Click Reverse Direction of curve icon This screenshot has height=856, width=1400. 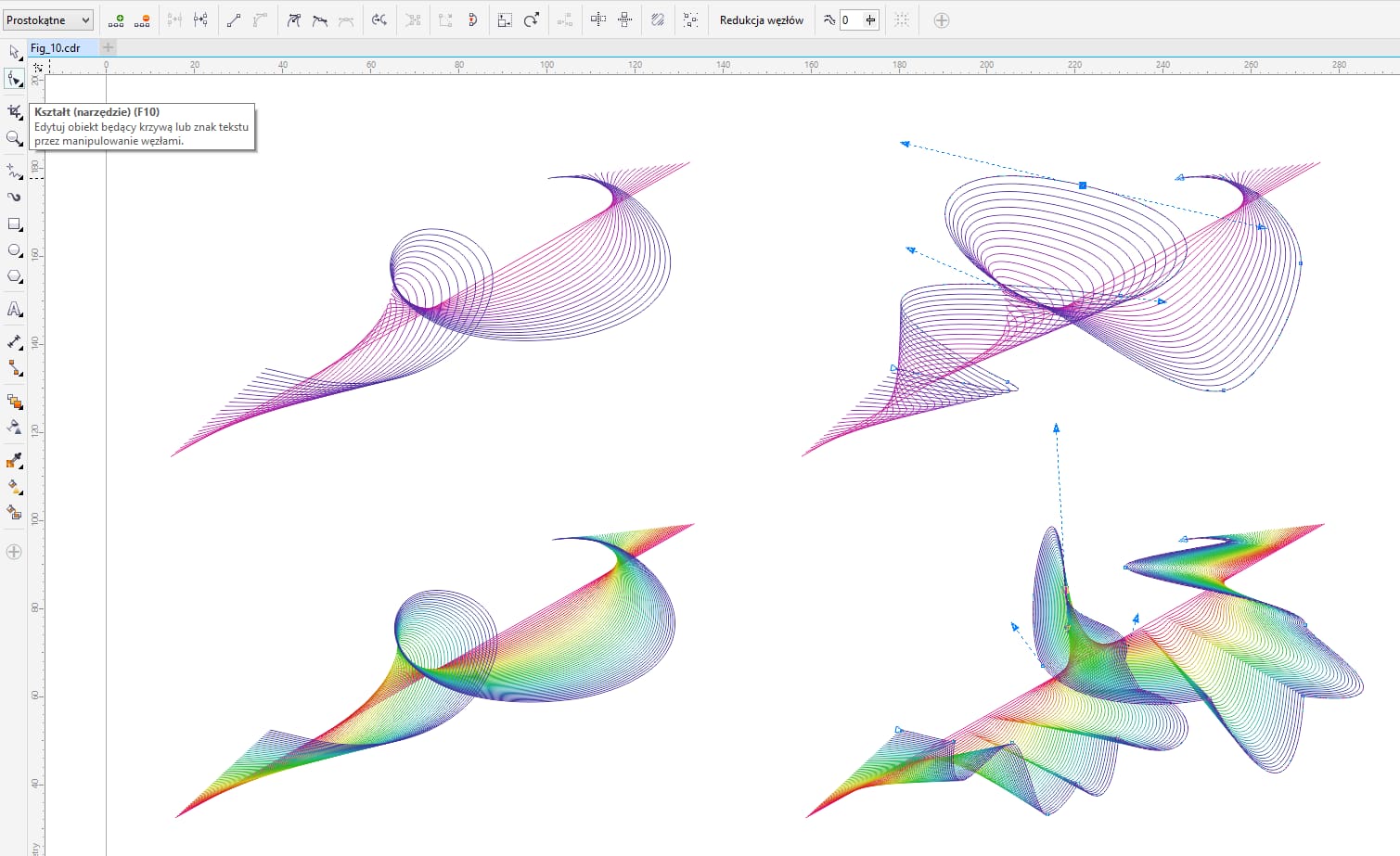click(x=379, y=20)
